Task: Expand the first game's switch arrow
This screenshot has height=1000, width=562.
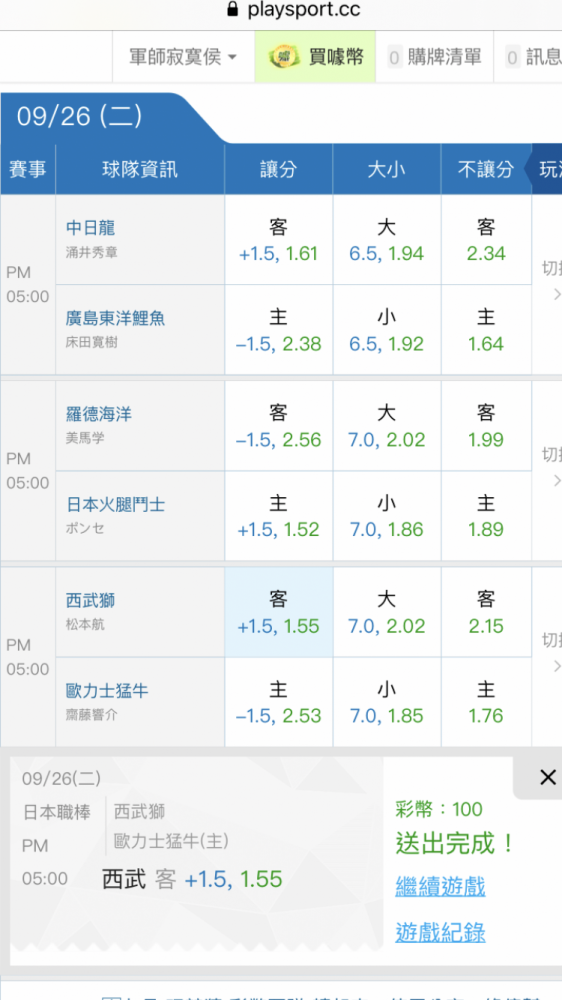Action: pos(558,295)
